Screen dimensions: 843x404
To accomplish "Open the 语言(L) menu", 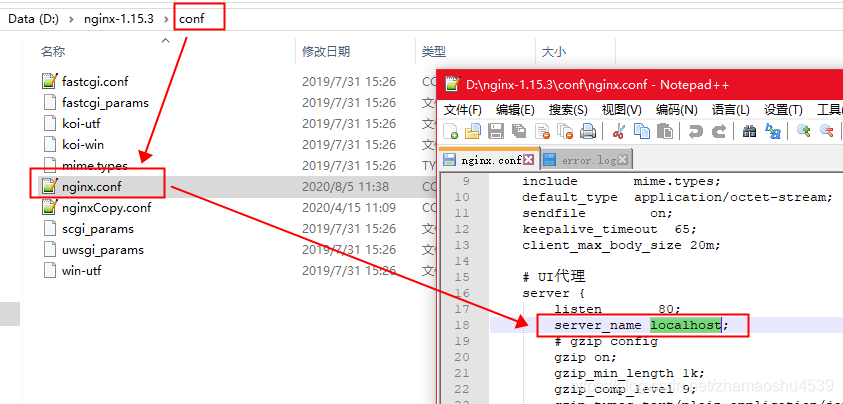I will (x=731, y=110).
